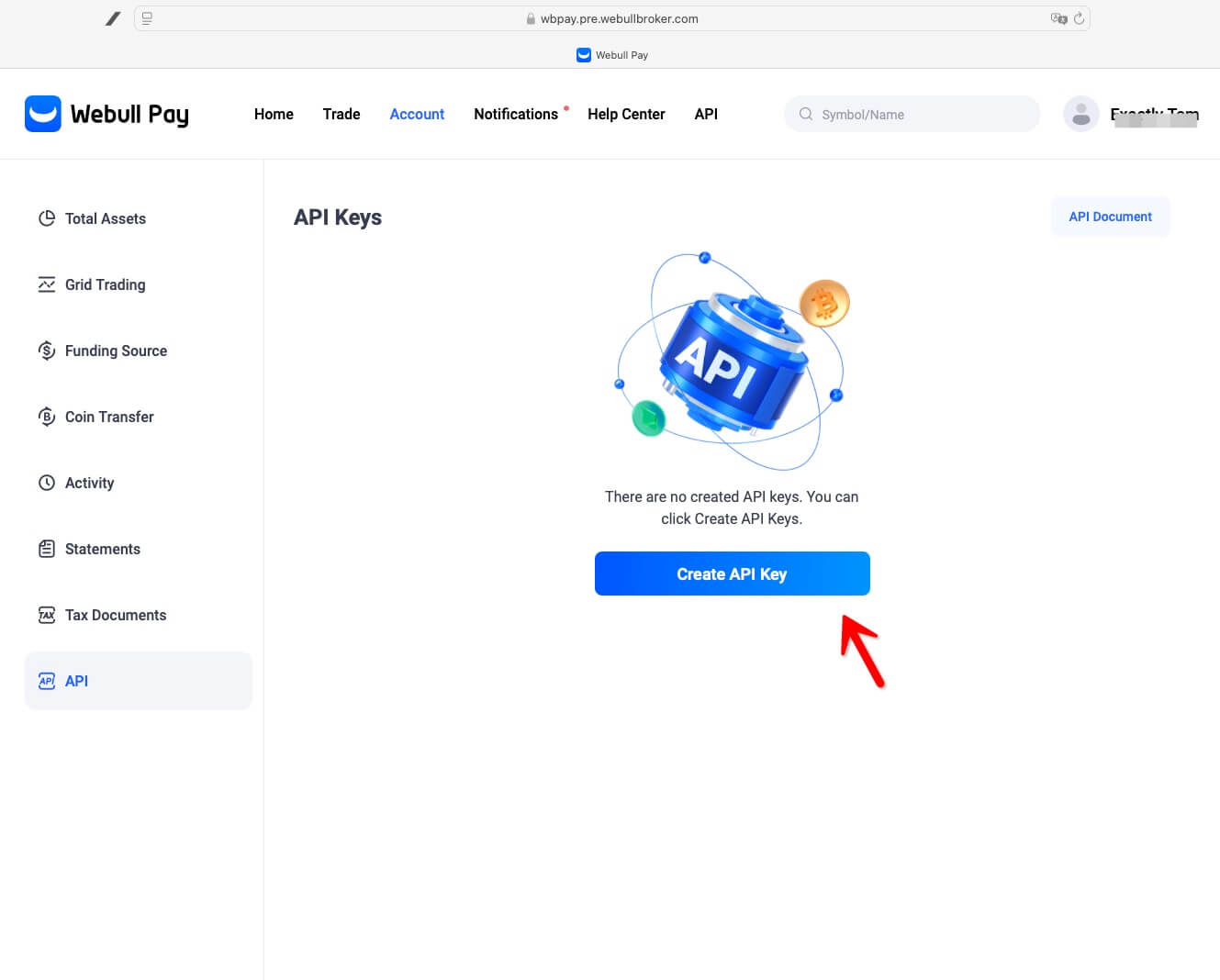The image size is (1220, 980).
Task: Click the API Keys heading
Action: coord(338,217)
